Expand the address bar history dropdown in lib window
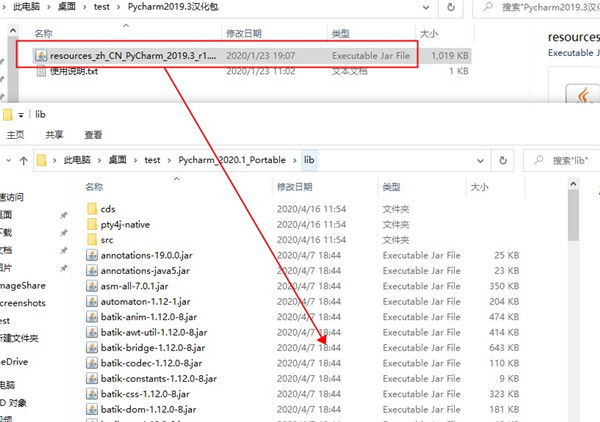 [x=481, y=160]
